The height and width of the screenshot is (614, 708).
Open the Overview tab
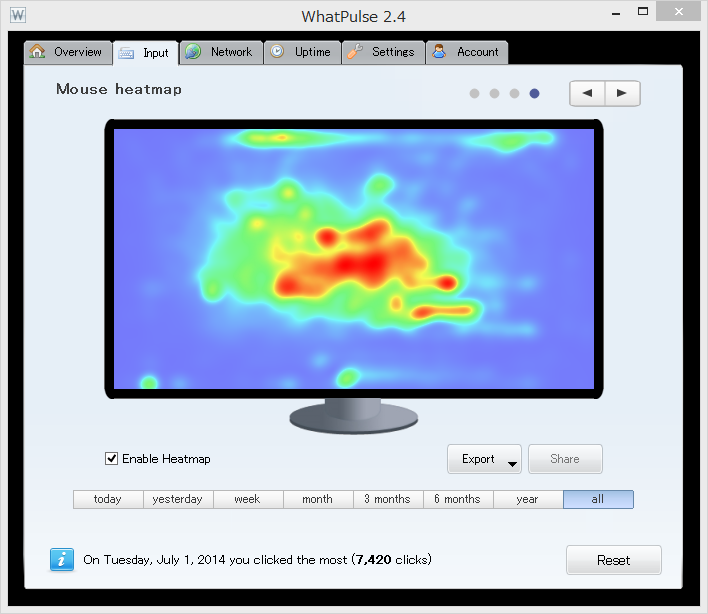coord(68,52)
